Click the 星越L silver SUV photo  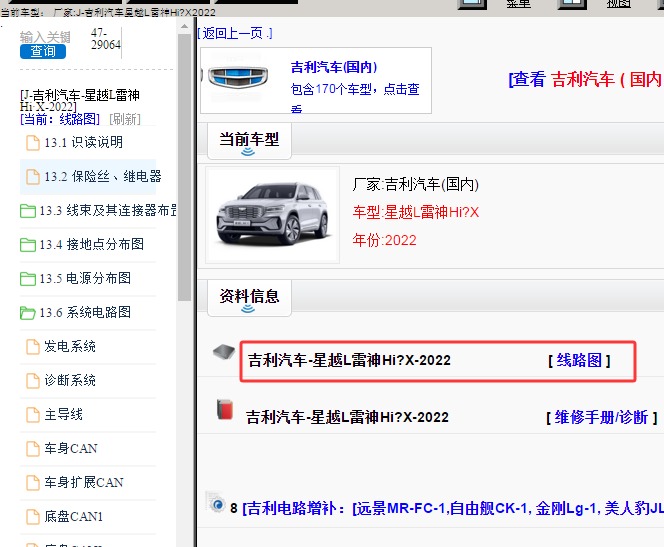coord(272,215)
